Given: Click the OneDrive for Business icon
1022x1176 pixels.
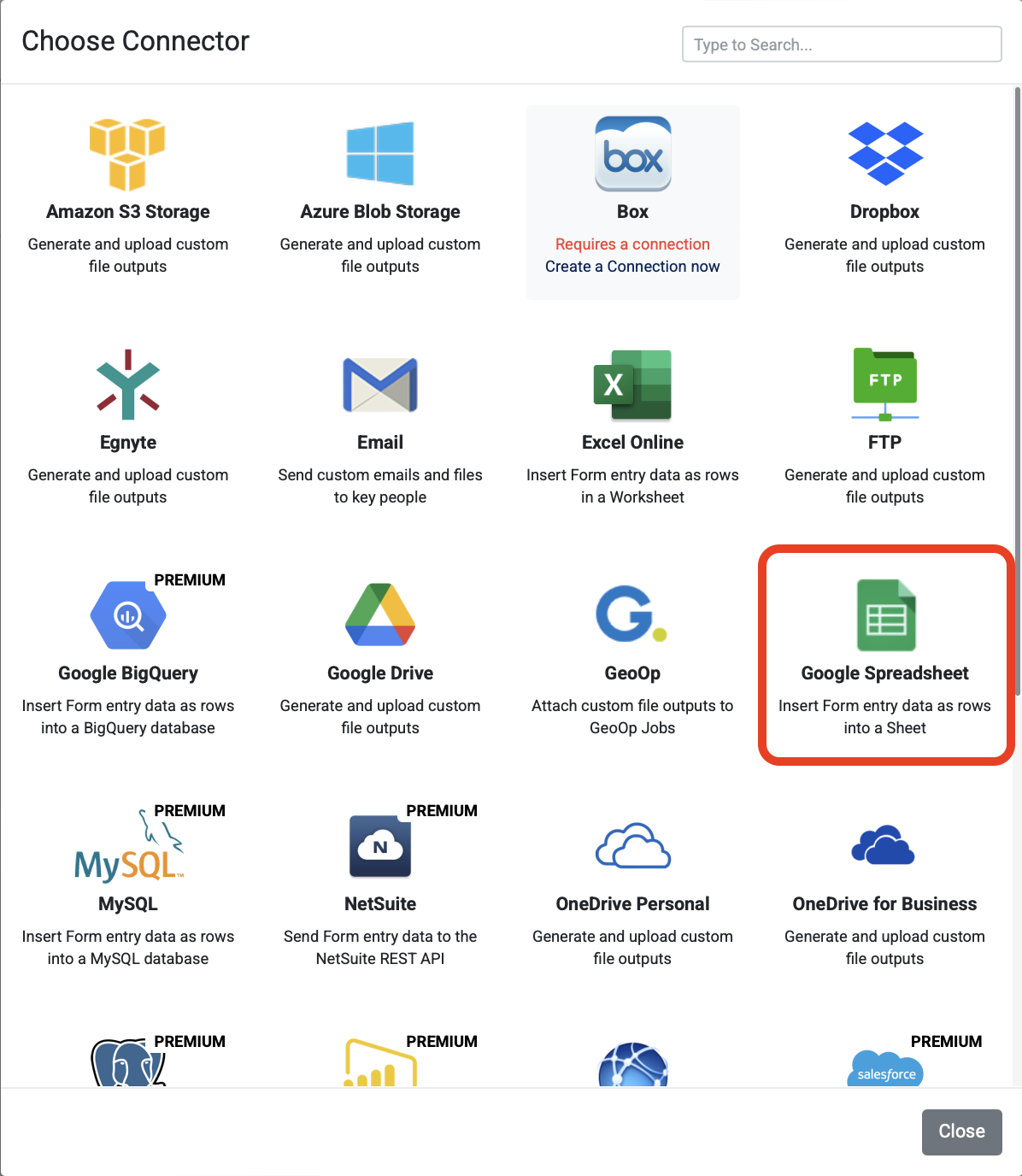Looking at the screenshot, I should (x=884, y=845).
